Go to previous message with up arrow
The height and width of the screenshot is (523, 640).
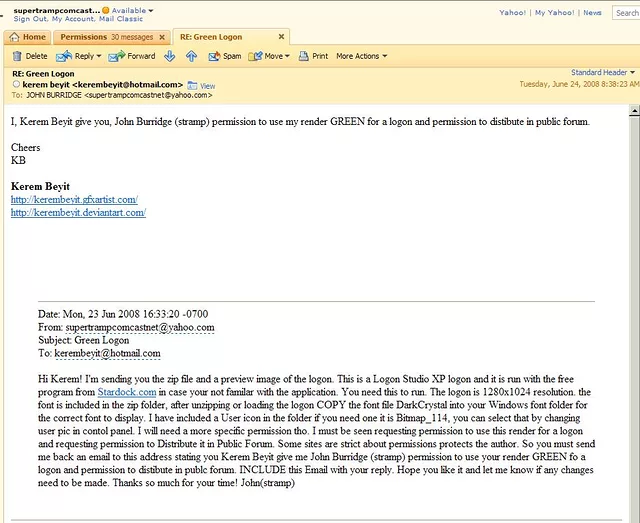191,56
